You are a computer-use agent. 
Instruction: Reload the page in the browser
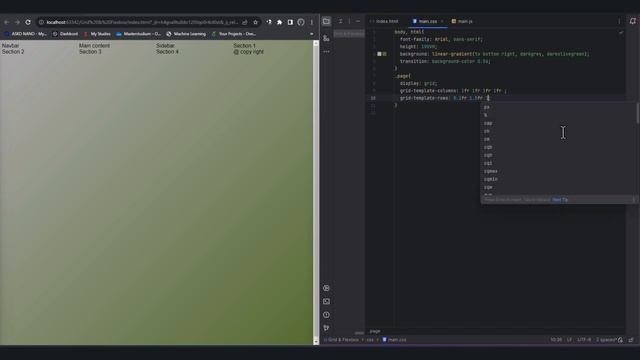(x=28, y=22)
